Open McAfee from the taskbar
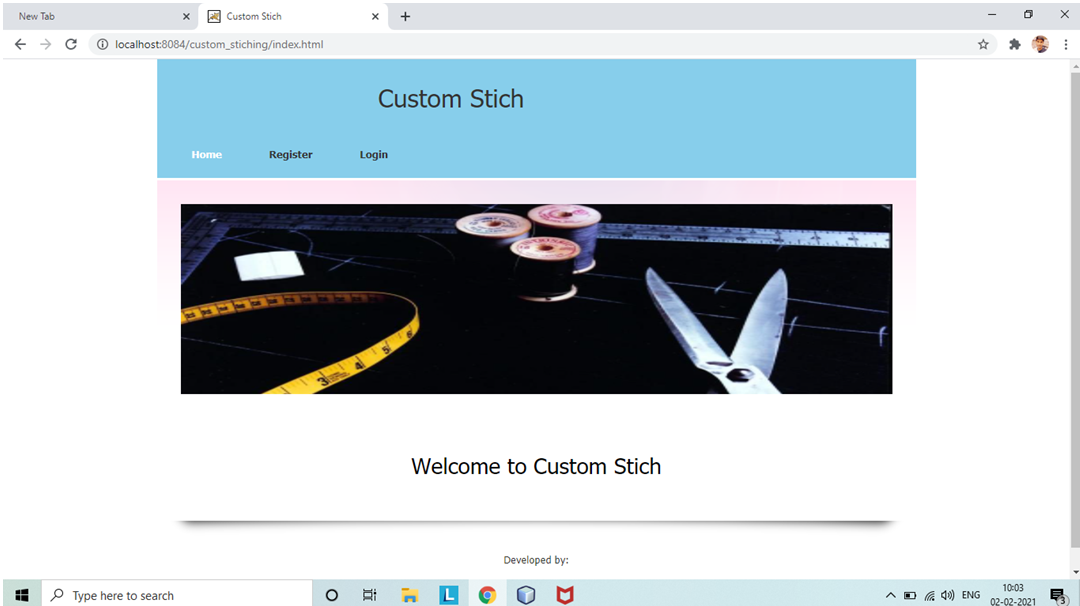The height and width of the screenshot is (606, 1080). (565, 595)
